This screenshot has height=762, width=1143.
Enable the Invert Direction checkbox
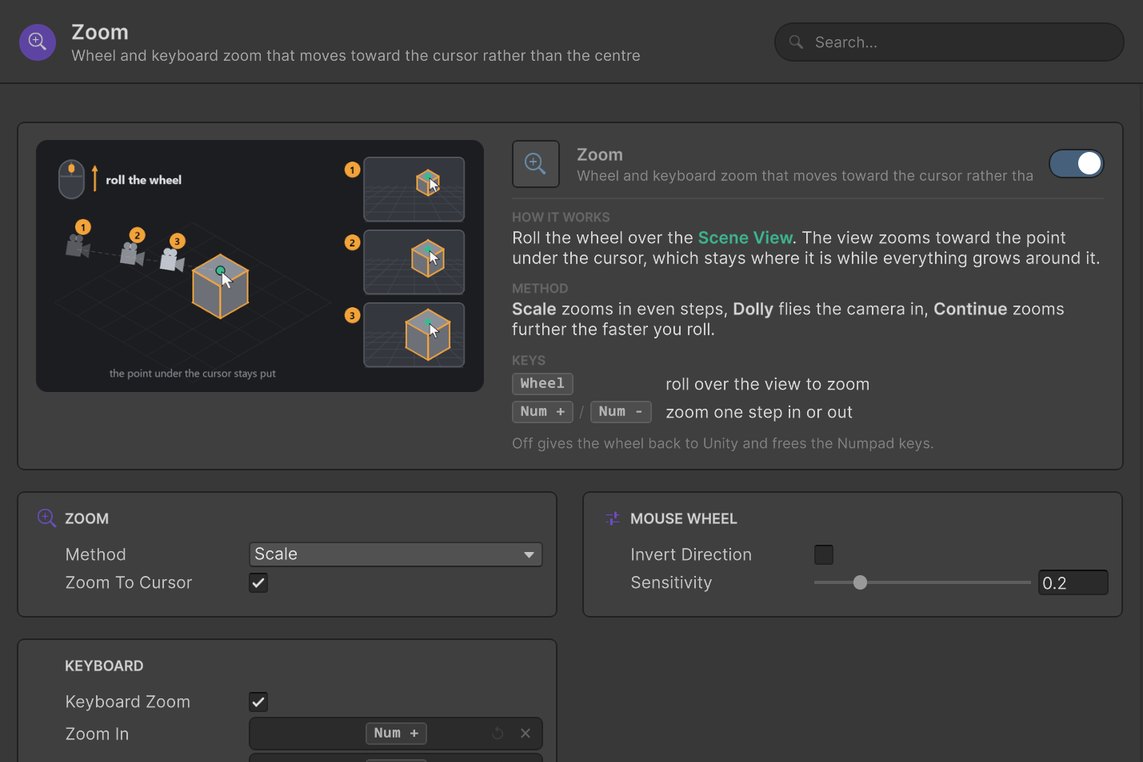tap(824, 555)
